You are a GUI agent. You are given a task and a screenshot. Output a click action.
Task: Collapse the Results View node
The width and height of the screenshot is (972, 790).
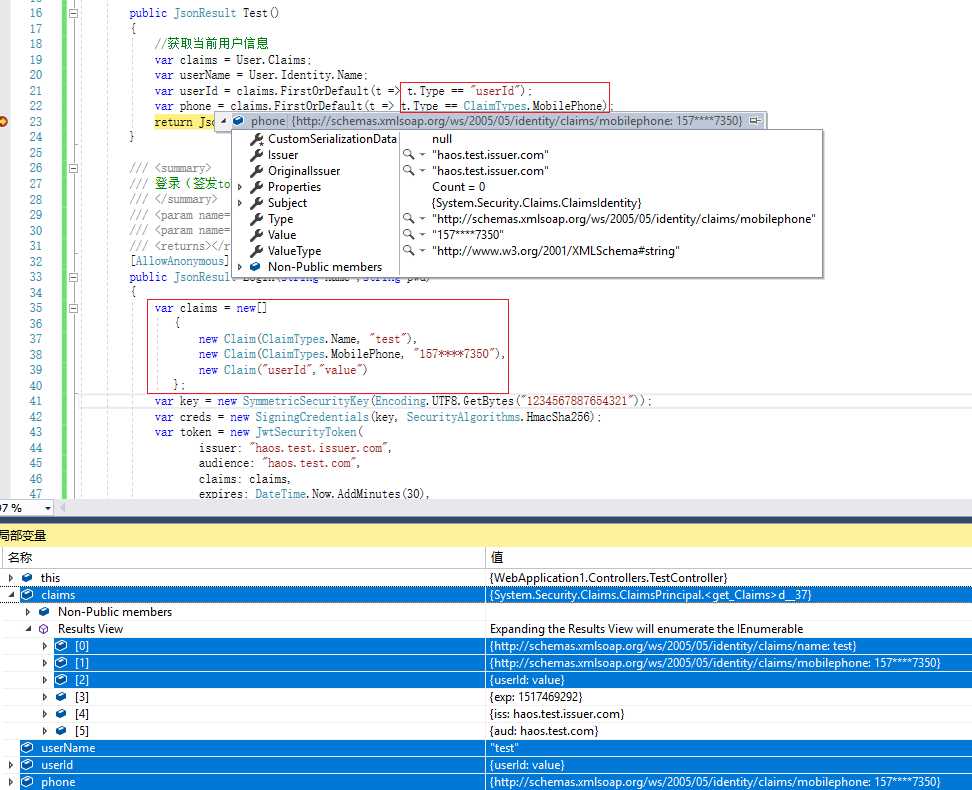click(28, 628)
